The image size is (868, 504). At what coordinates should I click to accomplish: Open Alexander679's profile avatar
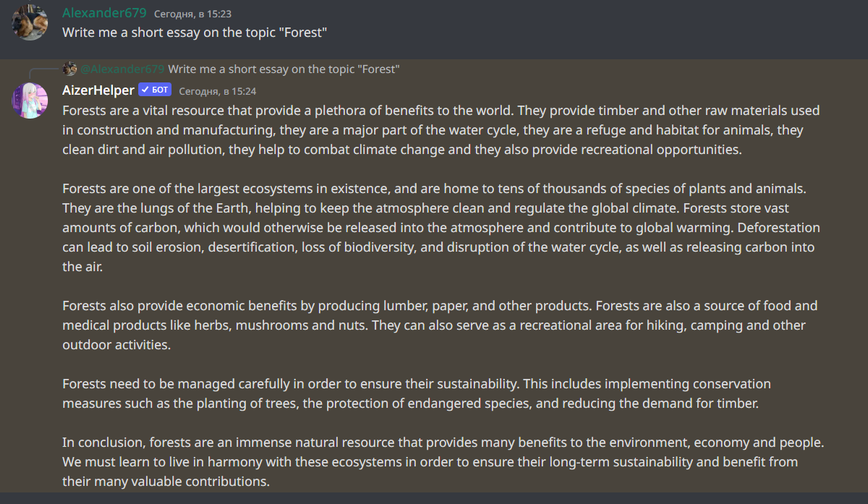[30, 23]
